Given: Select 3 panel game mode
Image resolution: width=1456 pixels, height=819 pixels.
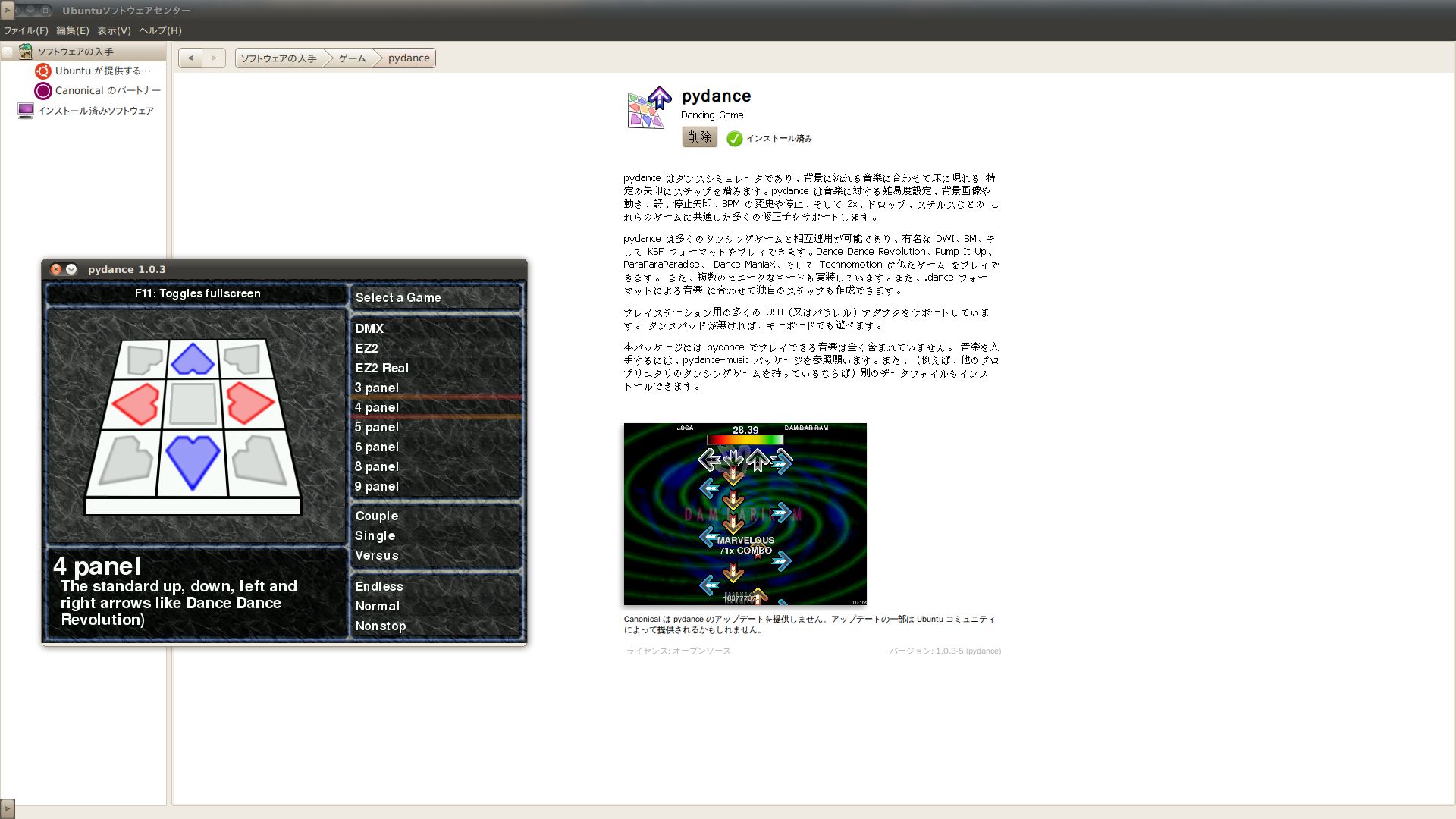Looking at the screenshot, I should 377,388.
